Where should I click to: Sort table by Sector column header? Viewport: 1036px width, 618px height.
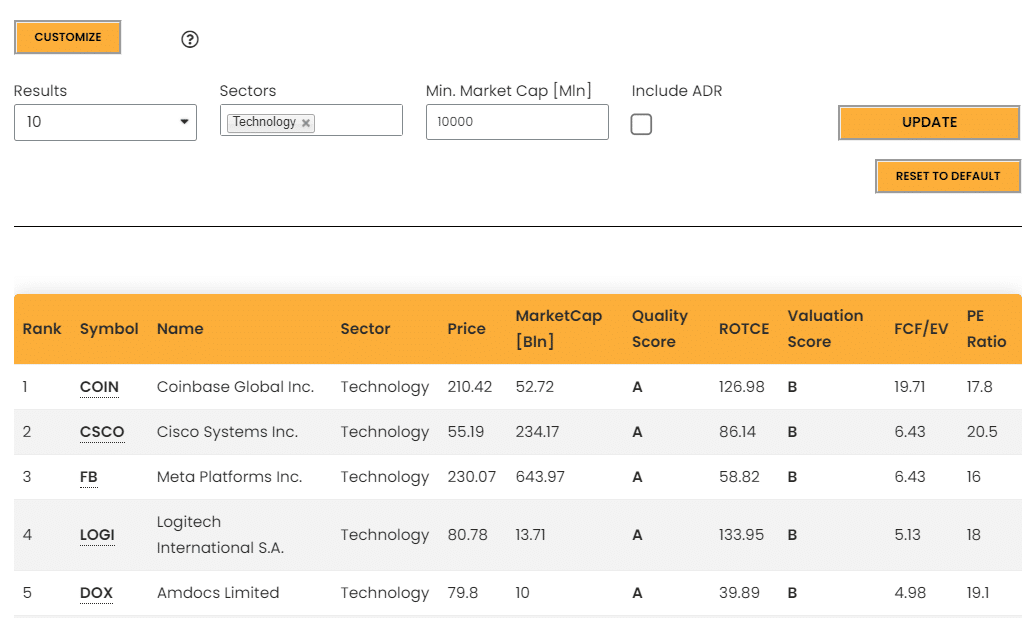(365, 328)
